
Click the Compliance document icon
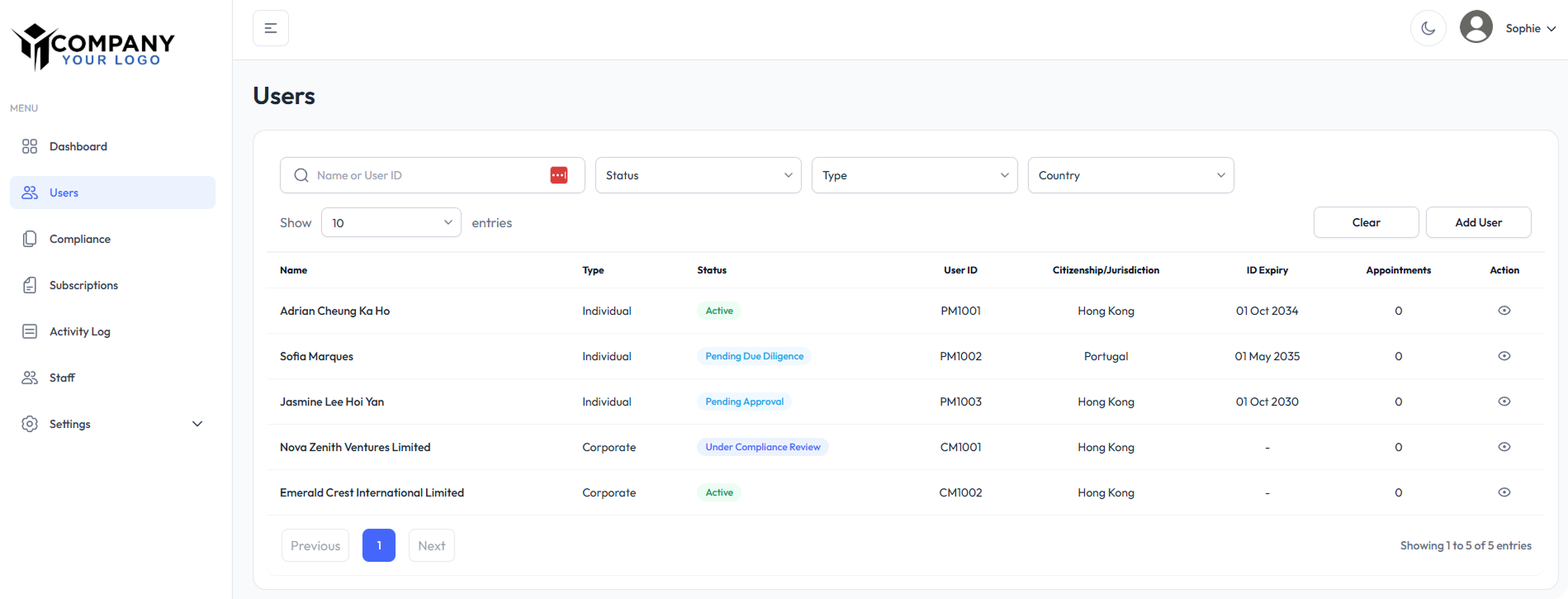click(x=30, y=239)
